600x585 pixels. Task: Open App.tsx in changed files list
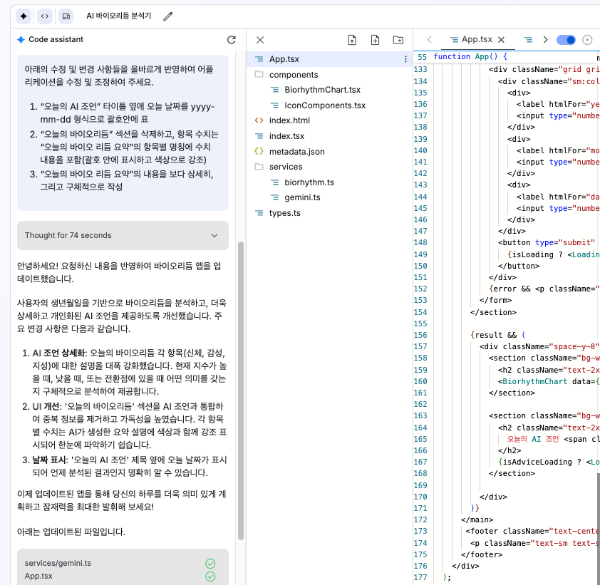click(39, 576)
